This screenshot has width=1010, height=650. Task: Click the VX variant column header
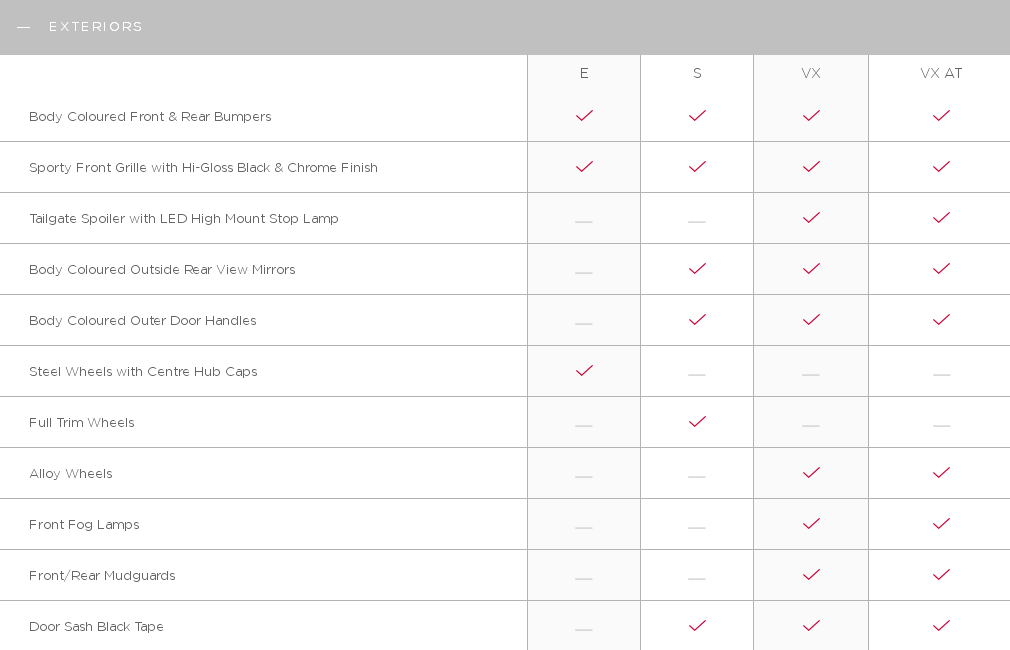pyautogui.click(x=811, y=73)
